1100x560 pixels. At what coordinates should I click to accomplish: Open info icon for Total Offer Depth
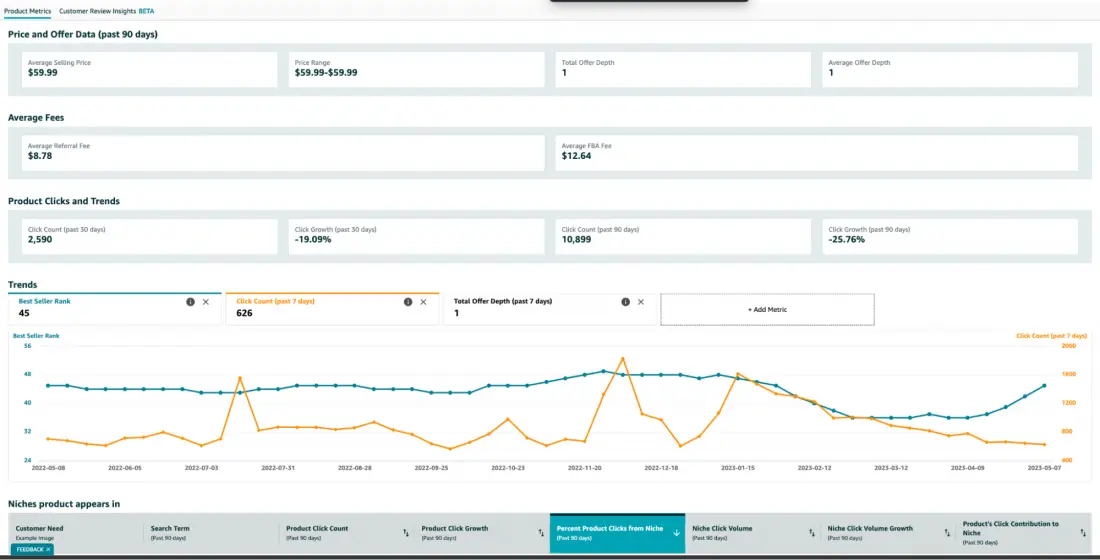tap(625, 301)
